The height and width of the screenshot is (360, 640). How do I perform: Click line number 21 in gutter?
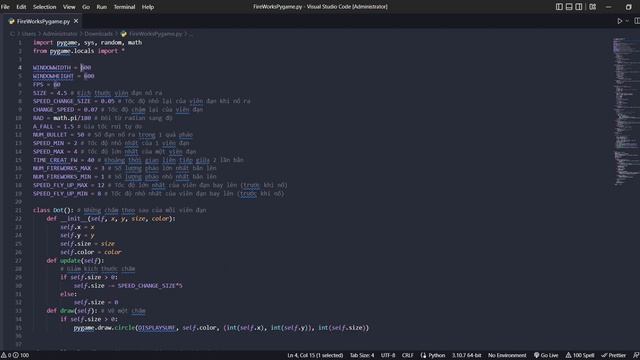pyautogui.click(x=18, y=210)
